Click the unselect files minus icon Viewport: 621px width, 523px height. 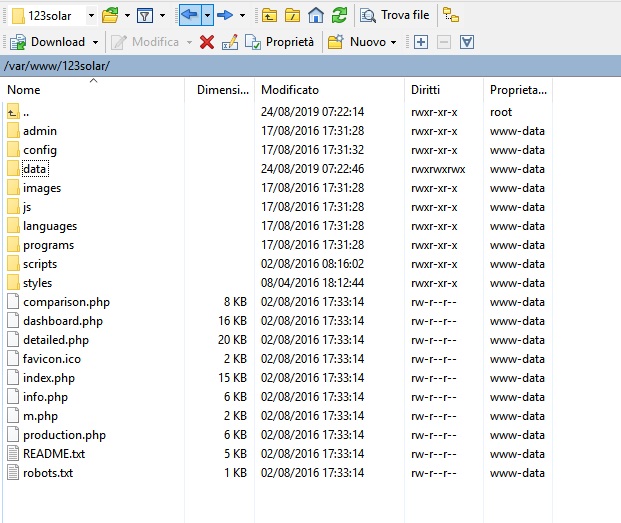[444, 42]
